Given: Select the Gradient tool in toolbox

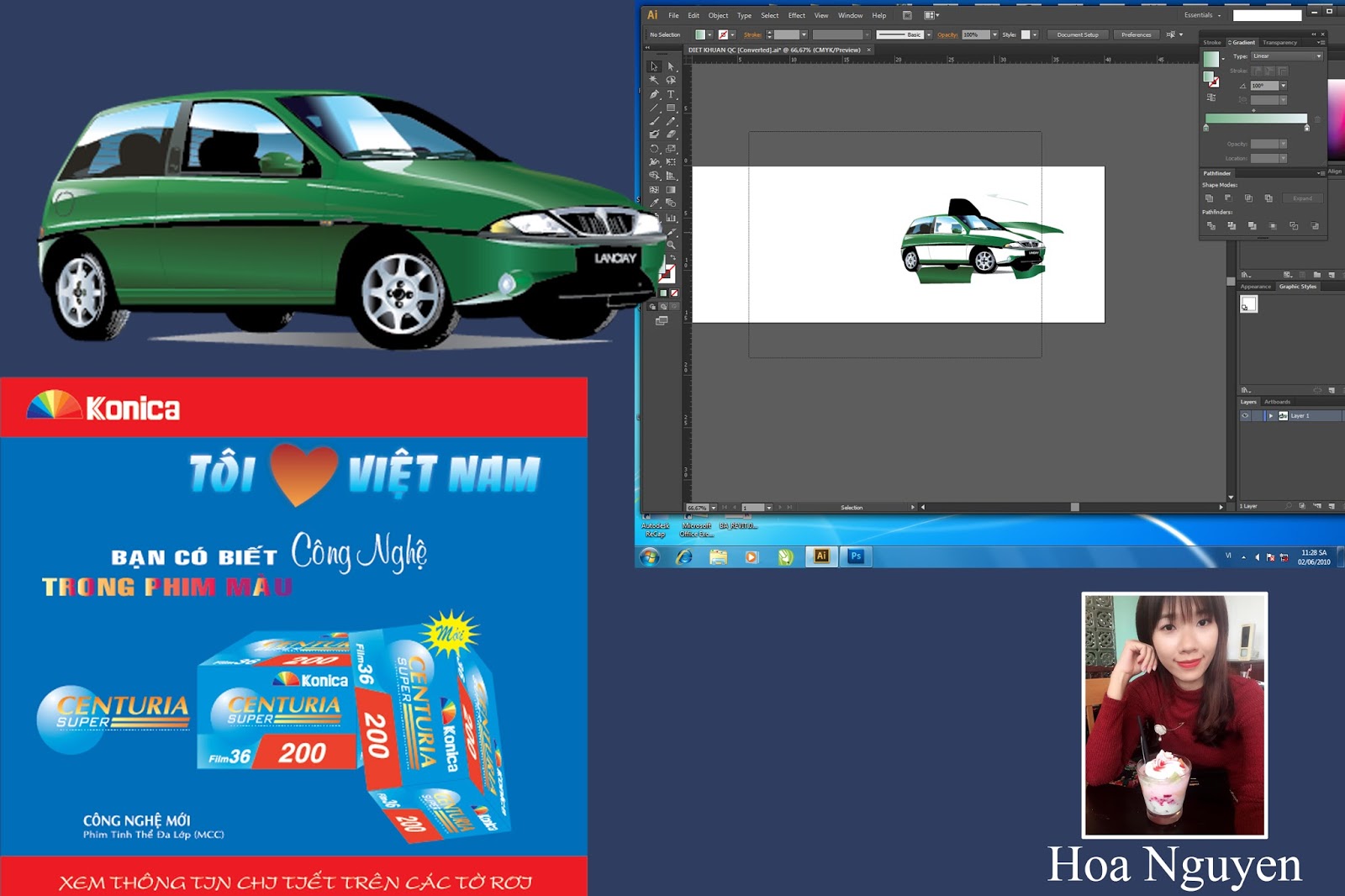Looking at the screenshot, I should 671,190.
